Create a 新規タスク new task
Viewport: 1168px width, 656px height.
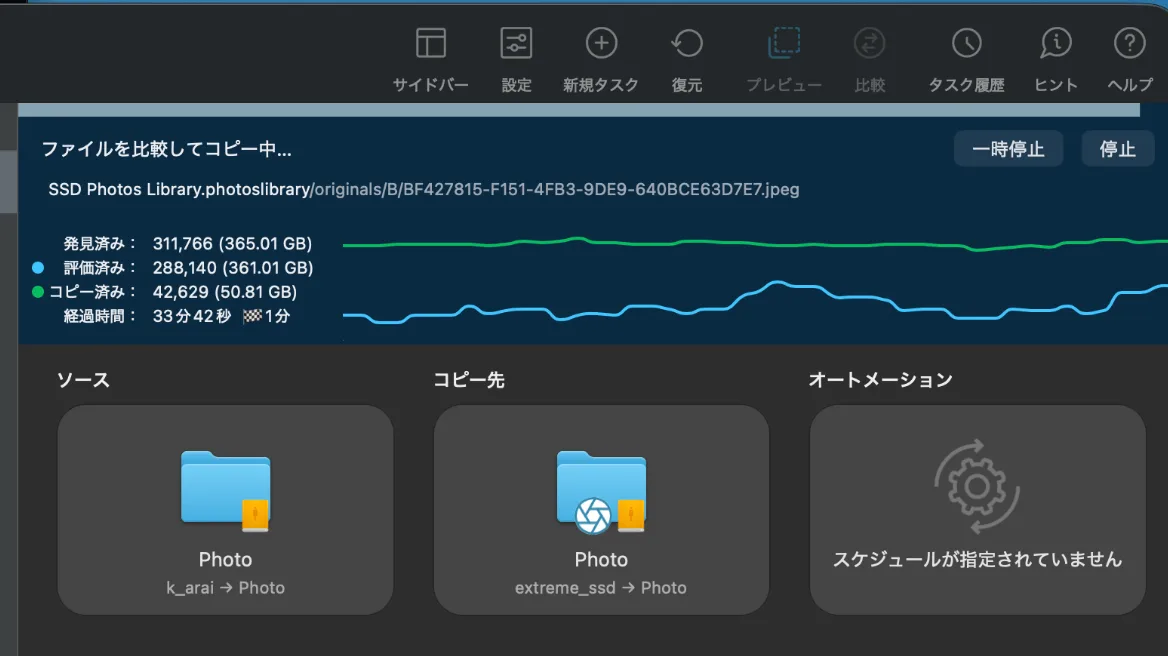(600, 43)
